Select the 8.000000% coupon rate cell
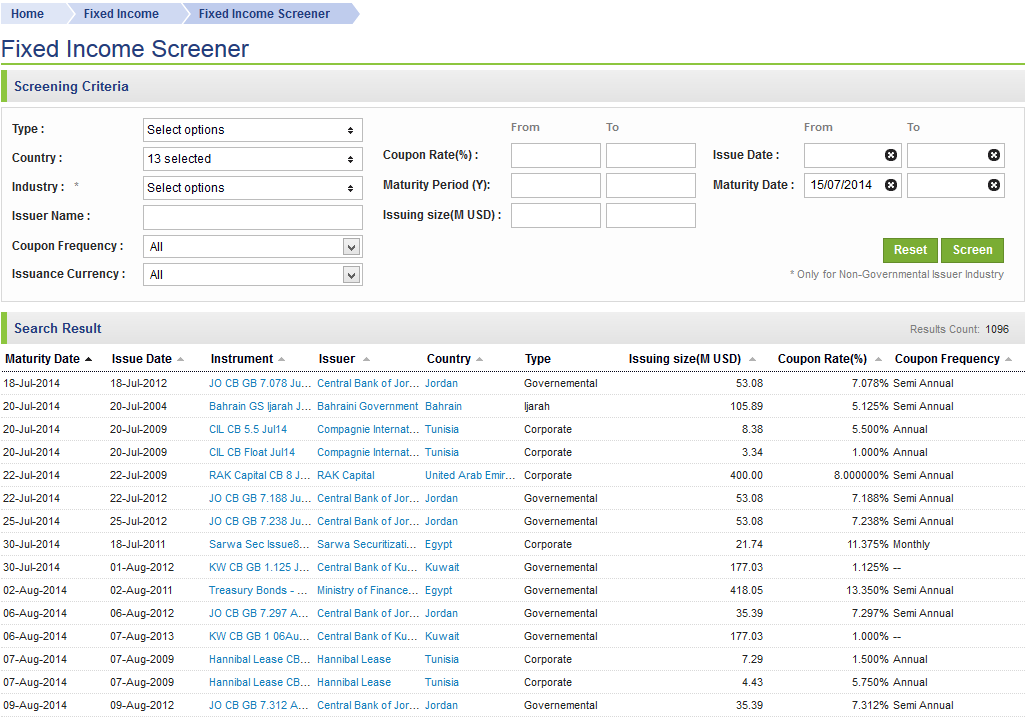 (861, 475)
